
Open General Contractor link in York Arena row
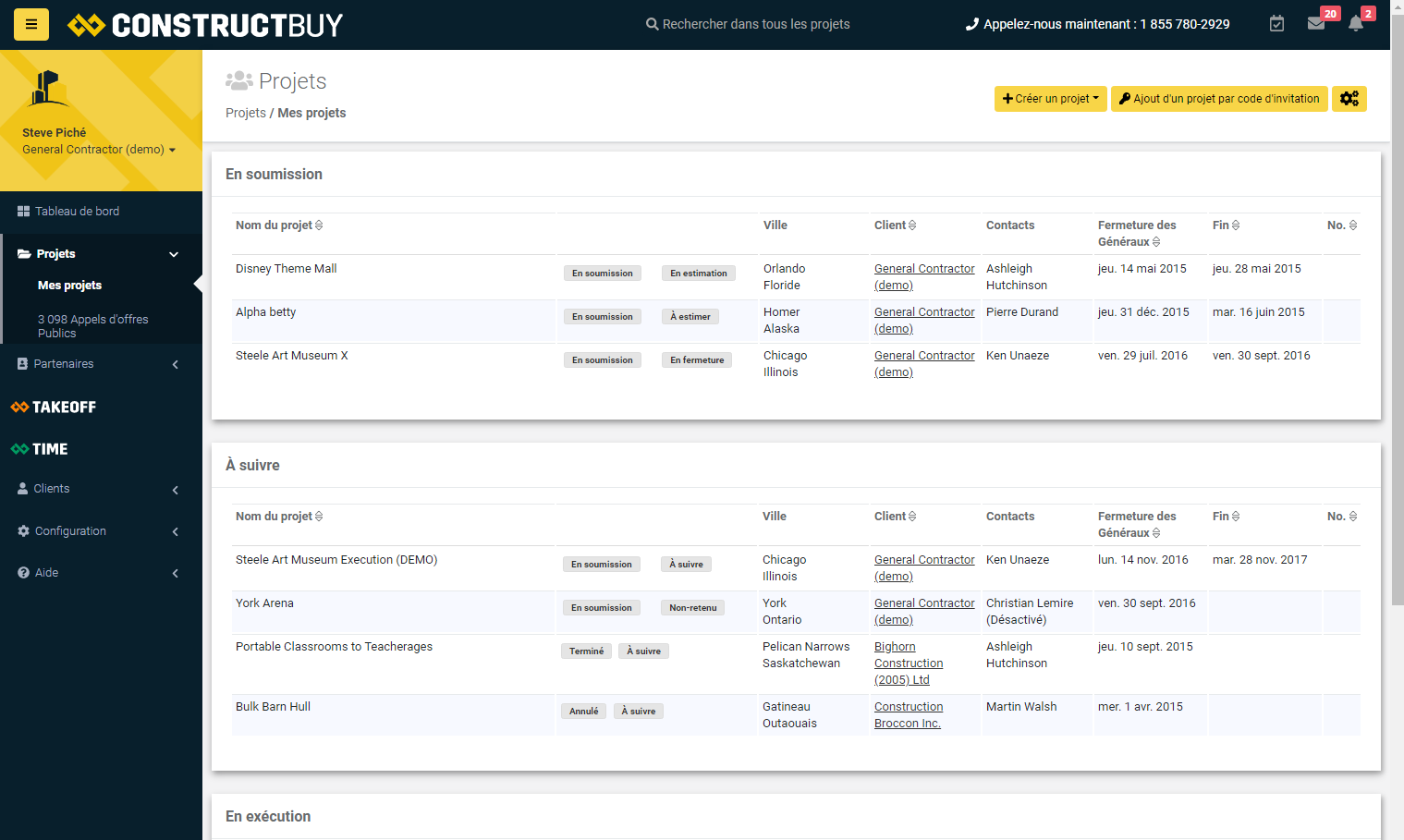pyautogui.click(x=924, y=612)
